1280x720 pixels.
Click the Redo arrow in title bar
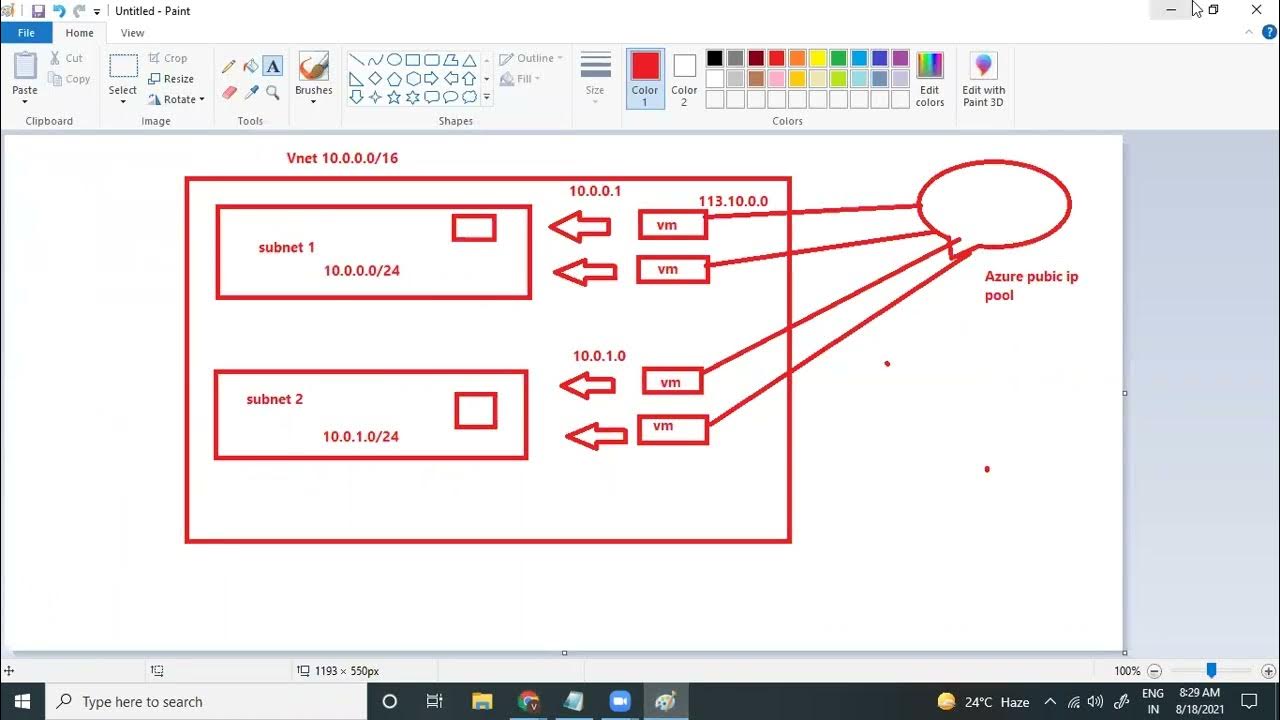pos(78,11)
